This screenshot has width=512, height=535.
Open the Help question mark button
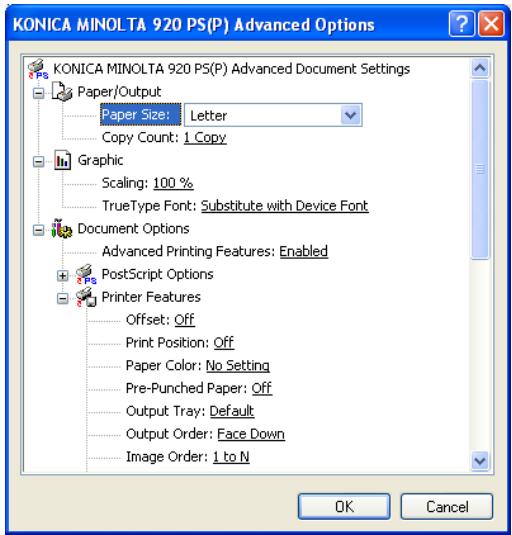coord(461,24)
